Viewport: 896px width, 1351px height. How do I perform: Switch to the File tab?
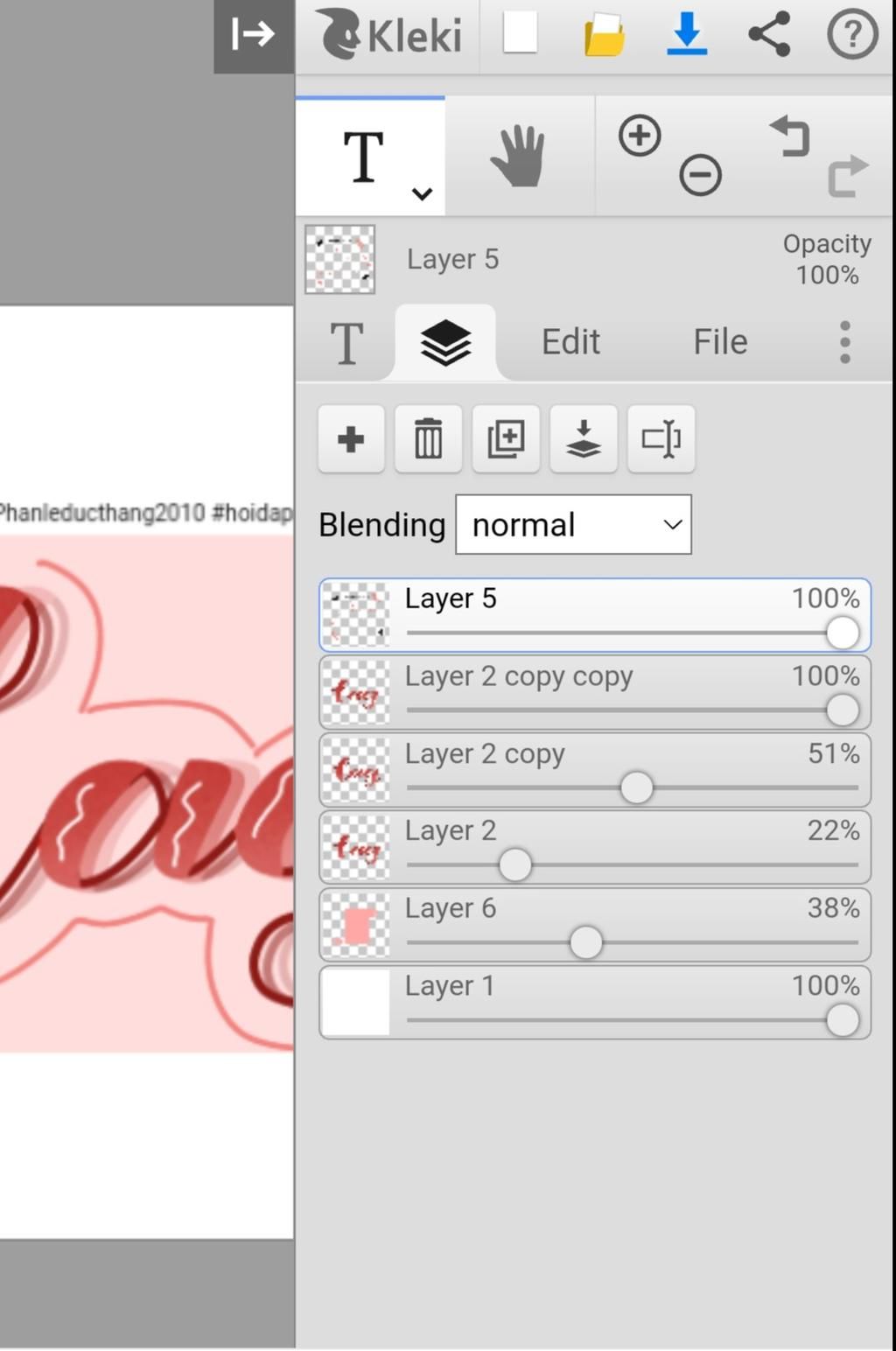(x=720, y=342)
